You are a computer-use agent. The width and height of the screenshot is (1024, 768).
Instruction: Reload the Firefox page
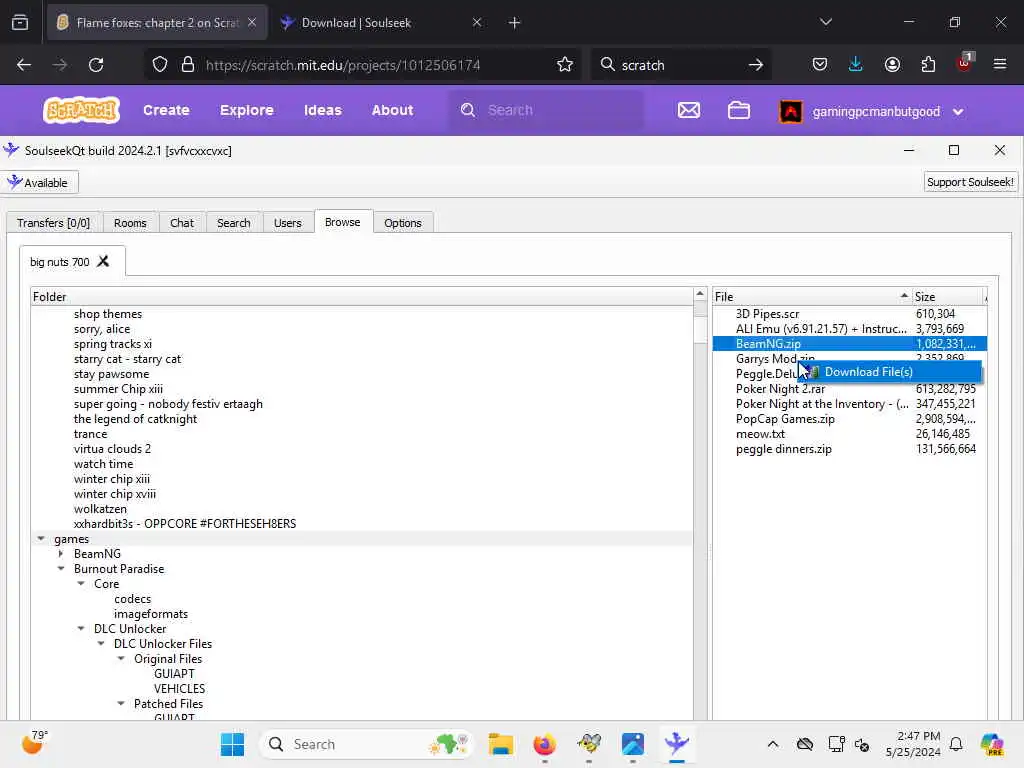[x=96, y=65]
